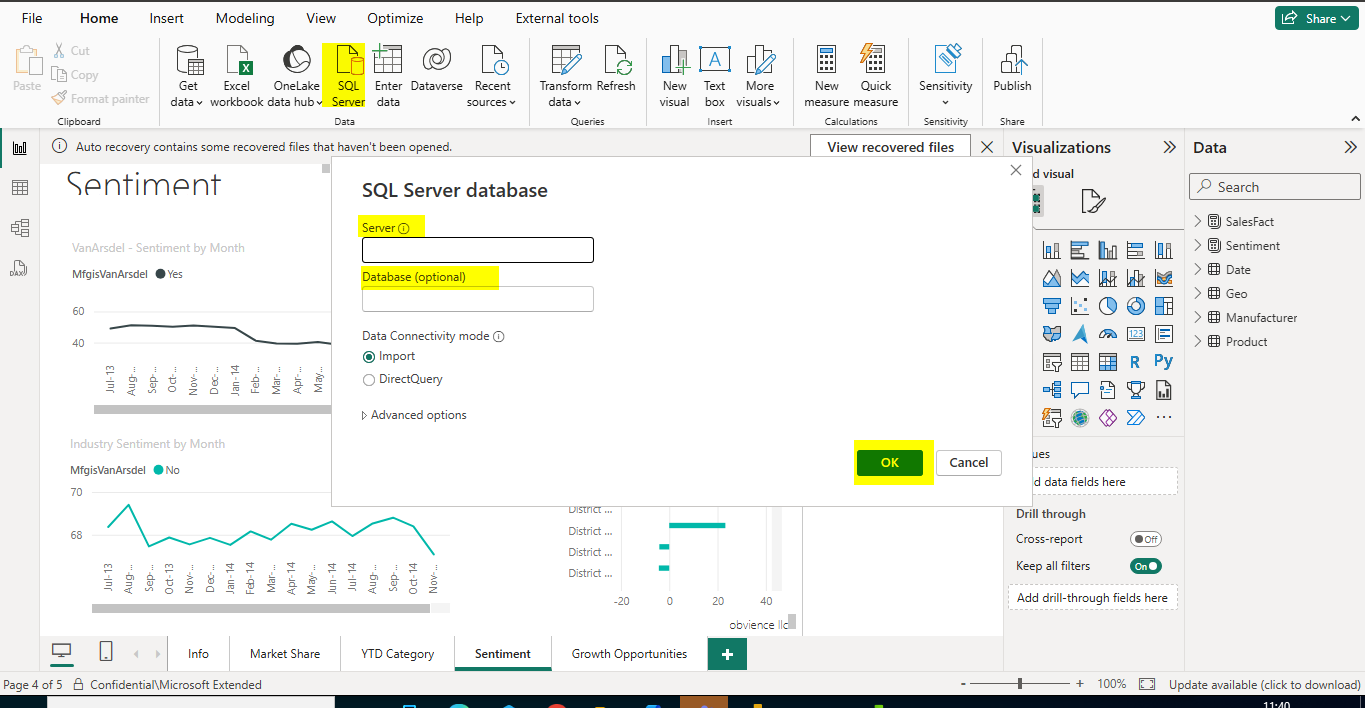1365x708 pixels.
Task: Open DAX query view in left sidebar
Action: pyautogui.click(x=19, y=268)
